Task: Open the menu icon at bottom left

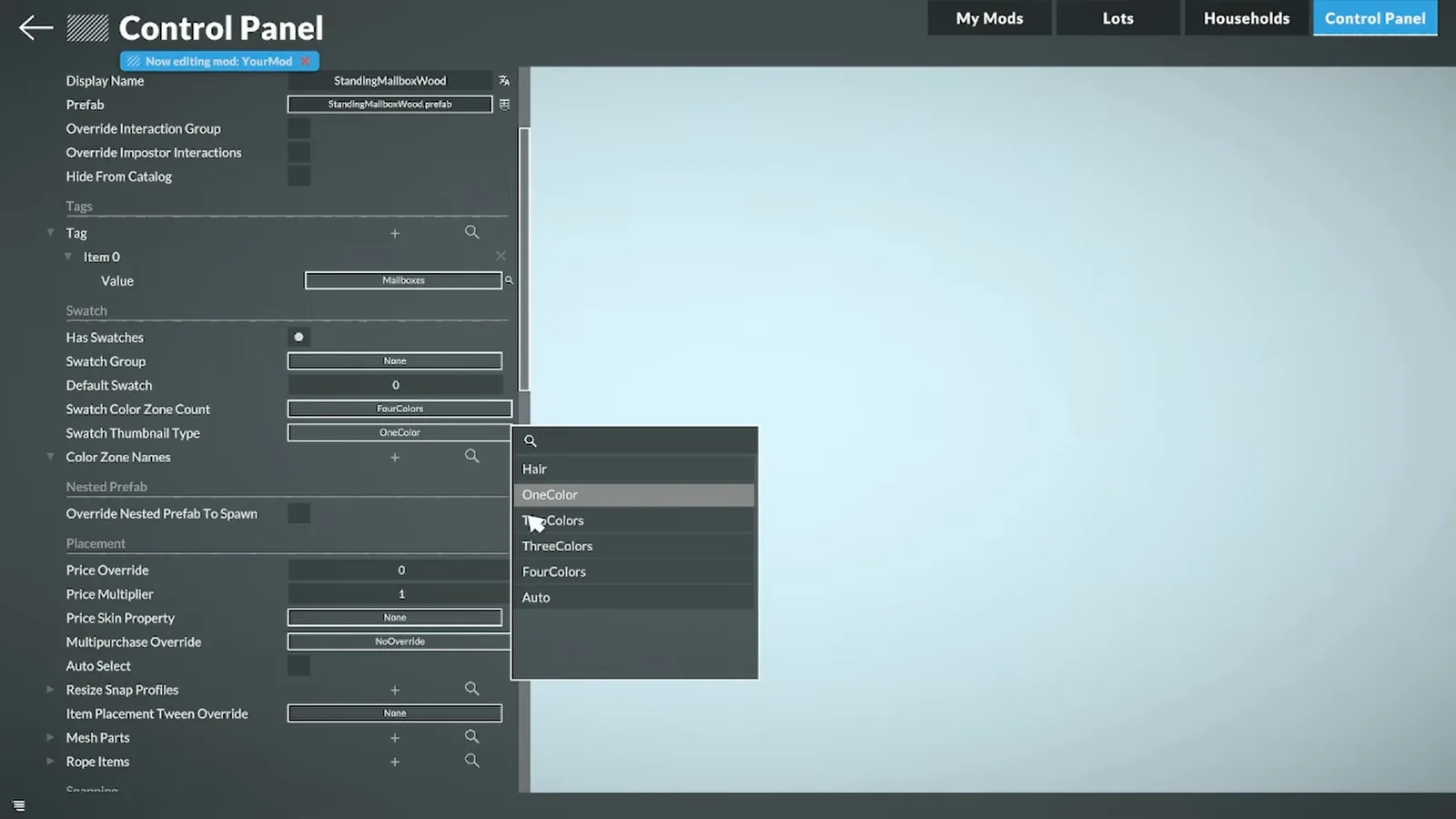Action: 19,805
